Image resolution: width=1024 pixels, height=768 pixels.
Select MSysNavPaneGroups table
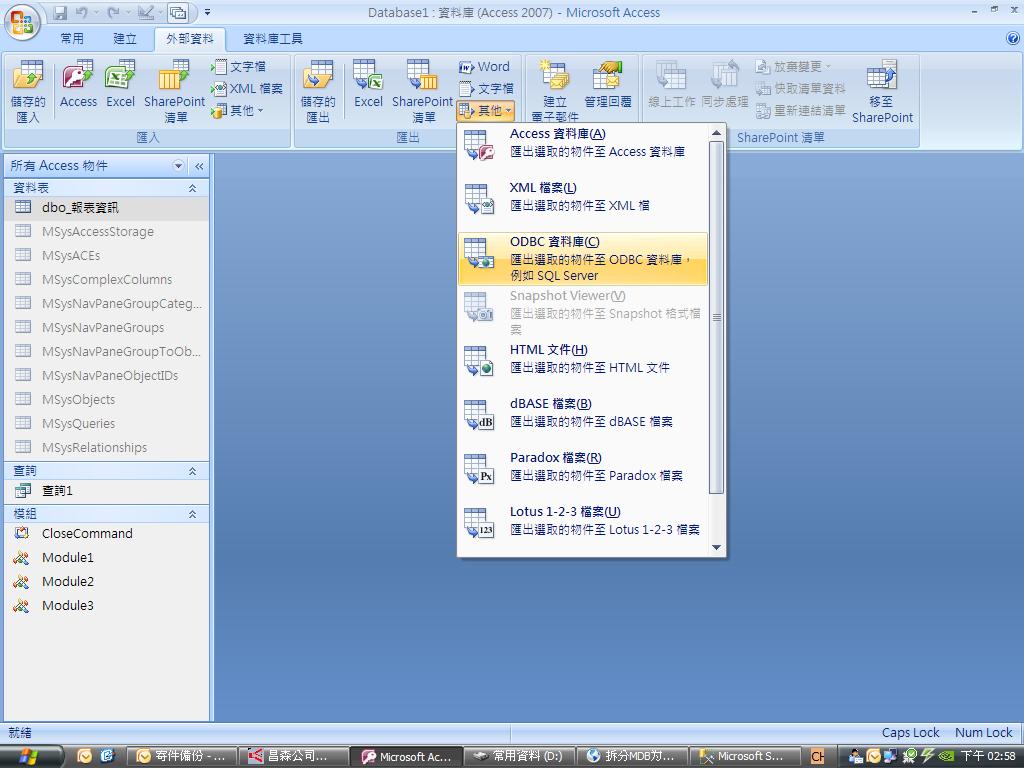tap(107, 328)
